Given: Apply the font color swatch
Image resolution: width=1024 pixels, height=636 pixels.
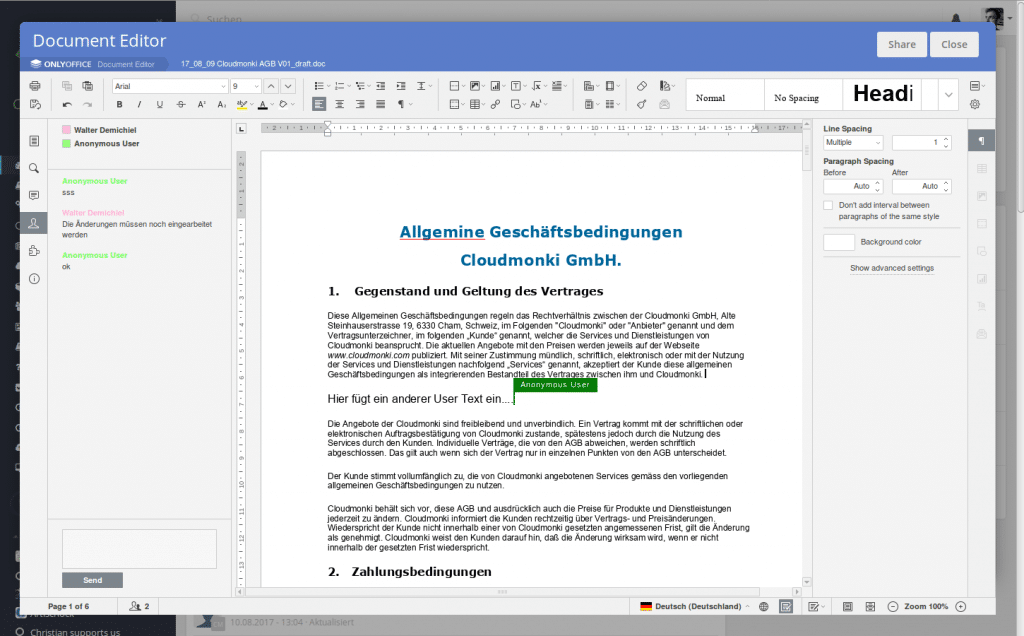Looking at the screenshot, I should 263,104.
